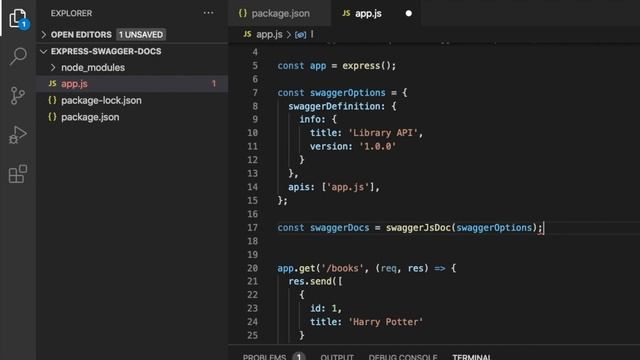Click the EXPLORER panel title
This screenshot has width=640, height=360.
tap(71, 13)
